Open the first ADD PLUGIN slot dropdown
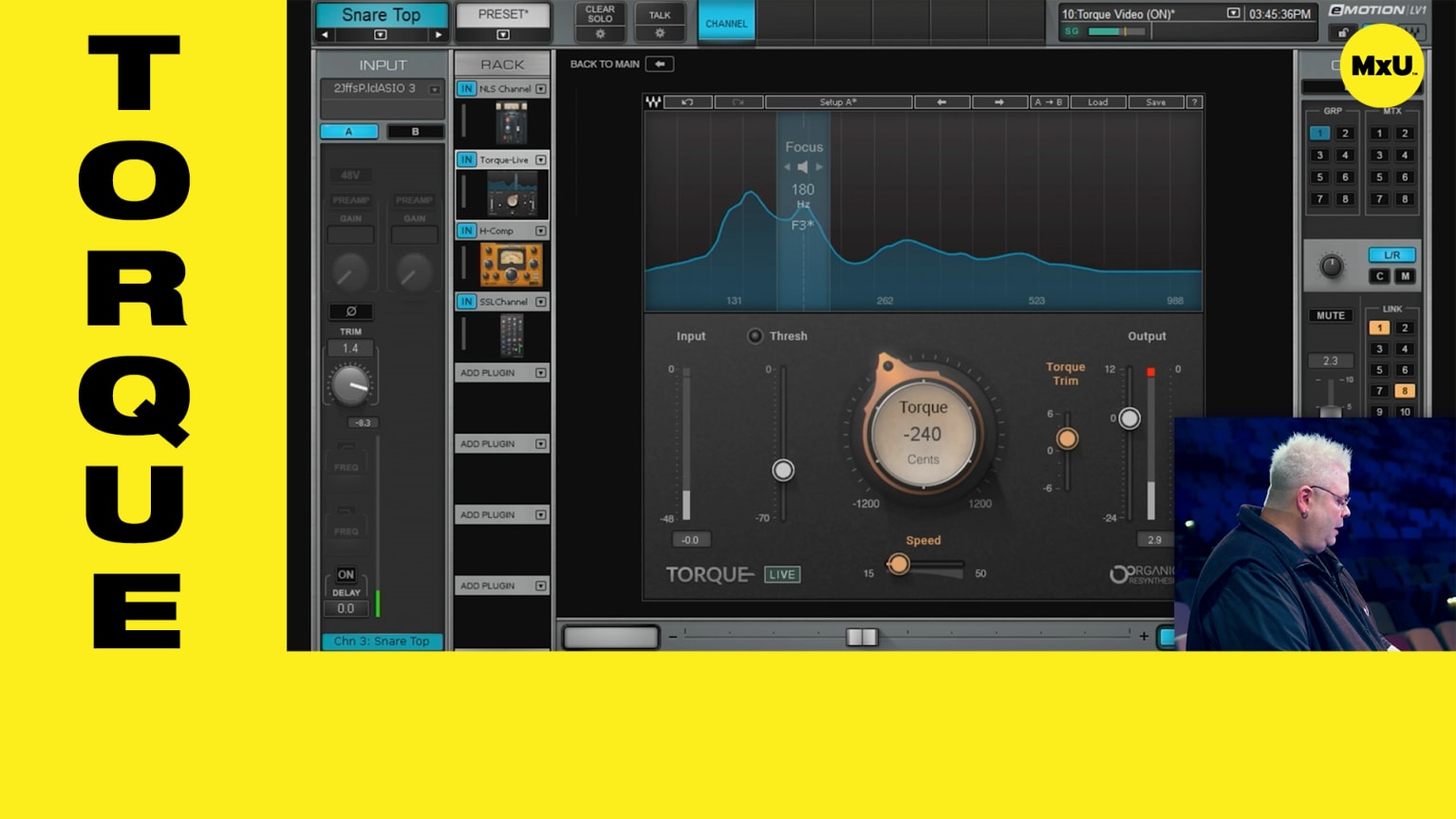 (541, 372)
